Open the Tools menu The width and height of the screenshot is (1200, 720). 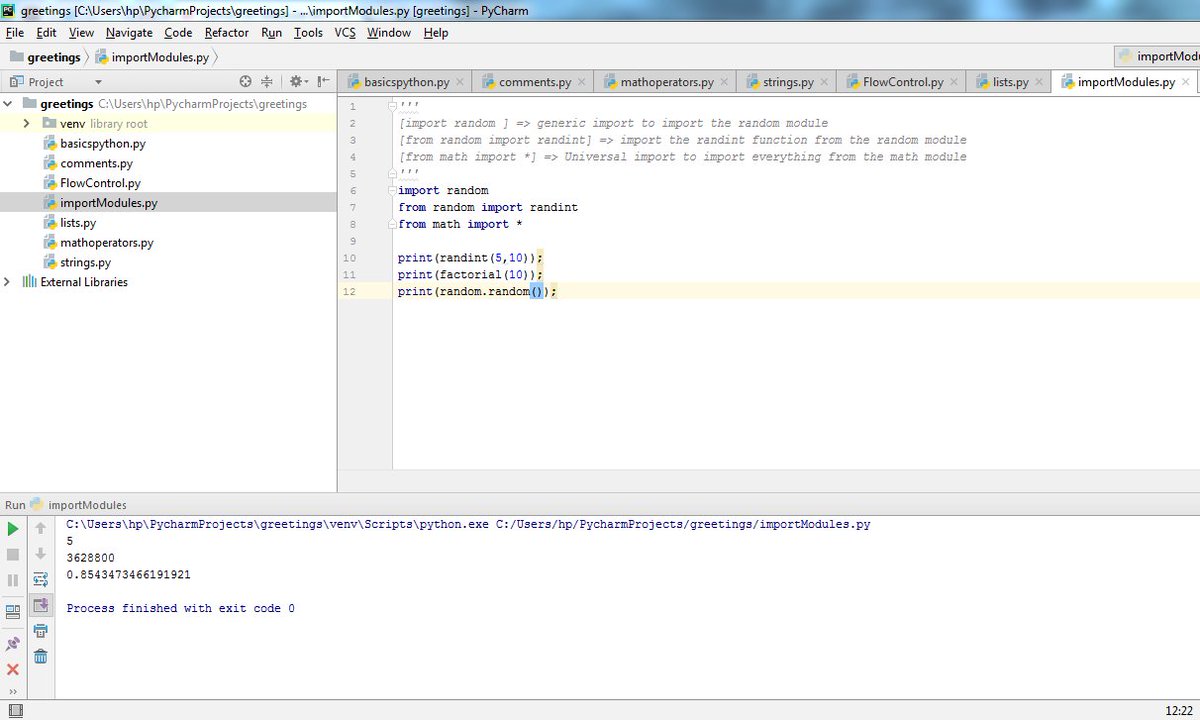pos(308,33)
